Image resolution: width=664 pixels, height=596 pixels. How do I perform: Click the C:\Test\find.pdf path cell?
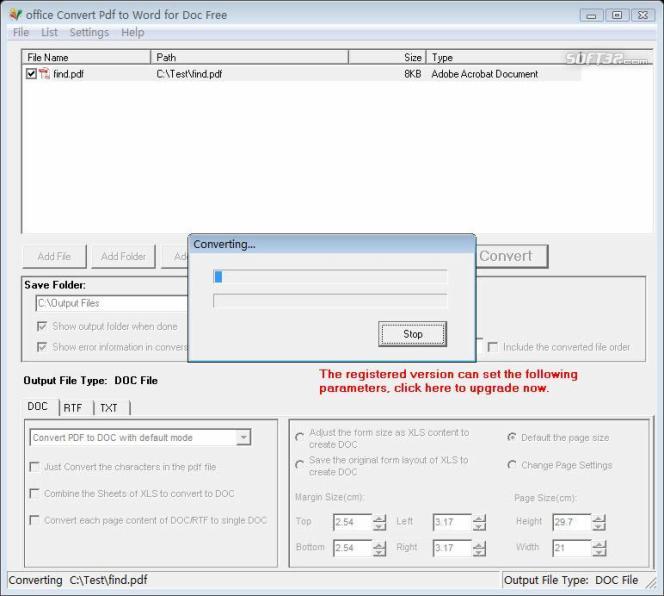(189, 74)
